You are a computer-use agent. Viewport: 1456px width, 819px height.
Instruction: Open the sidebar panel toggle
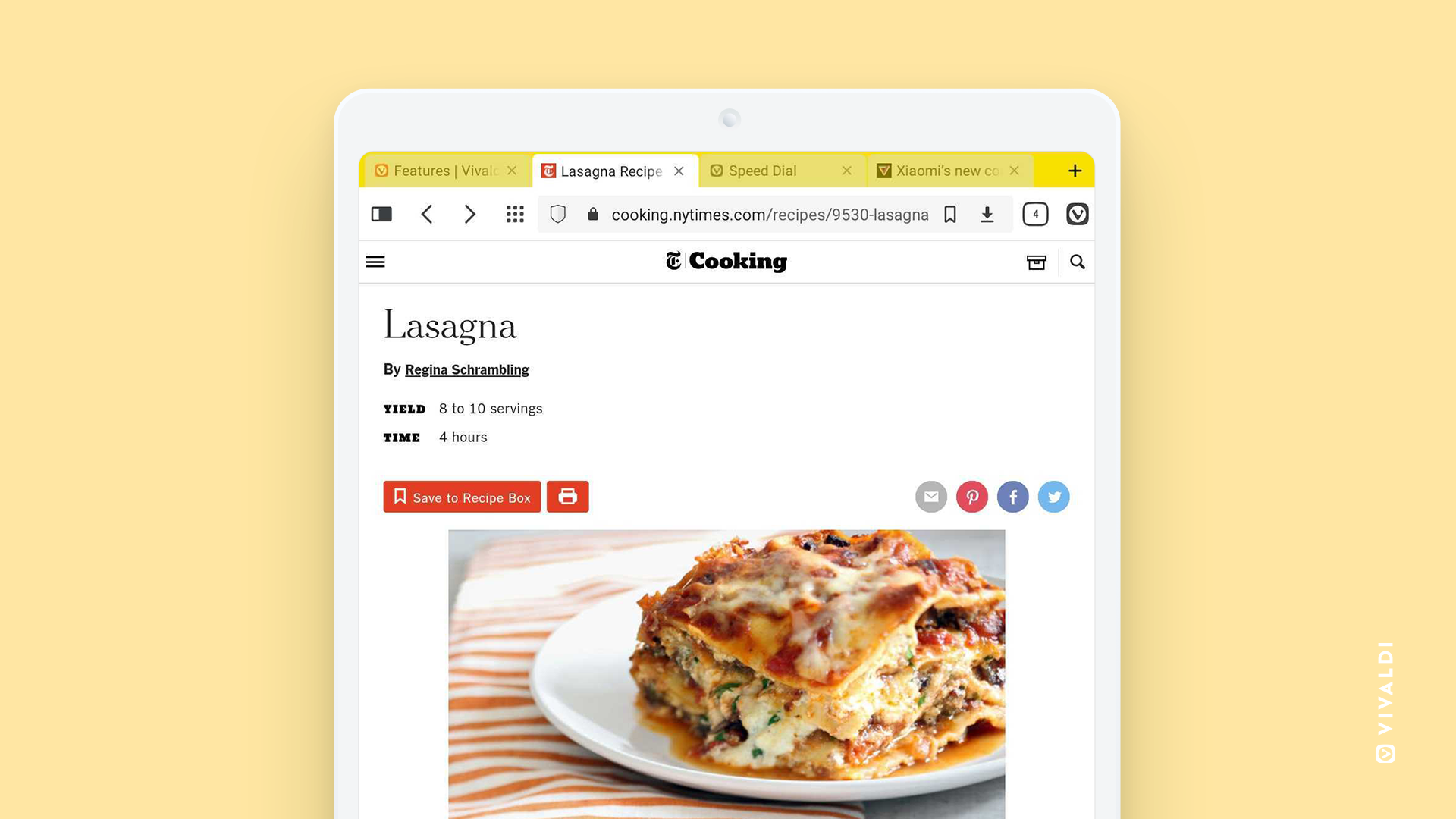(381, 213)
